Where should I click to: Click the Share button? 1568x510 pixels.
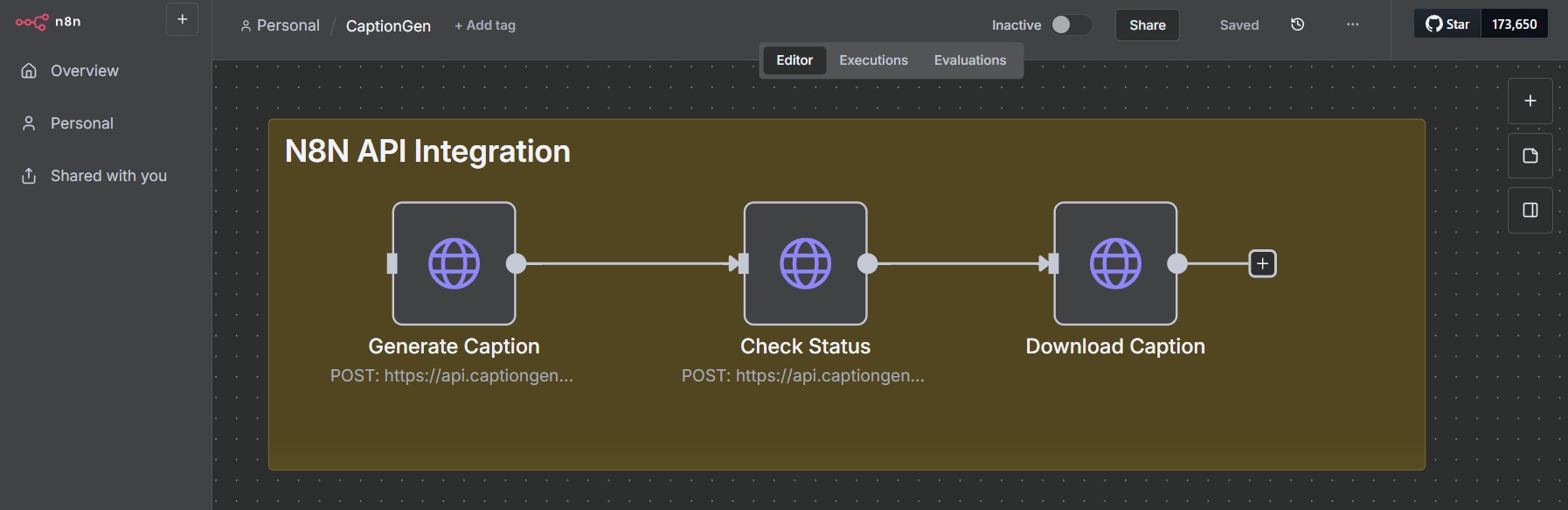[x=1148, y=25]
